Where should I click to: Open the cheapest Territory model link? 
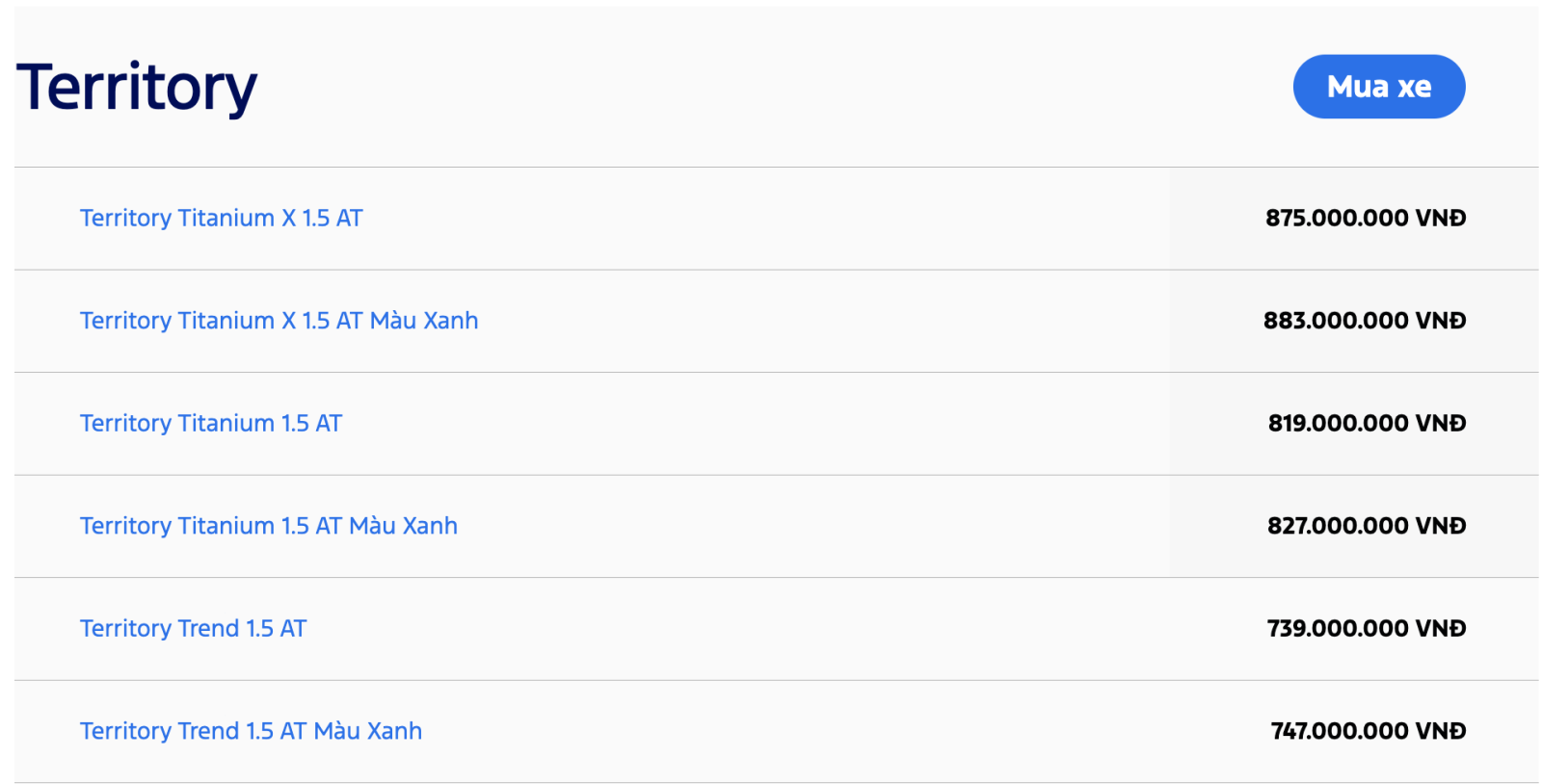pos(193,629)
